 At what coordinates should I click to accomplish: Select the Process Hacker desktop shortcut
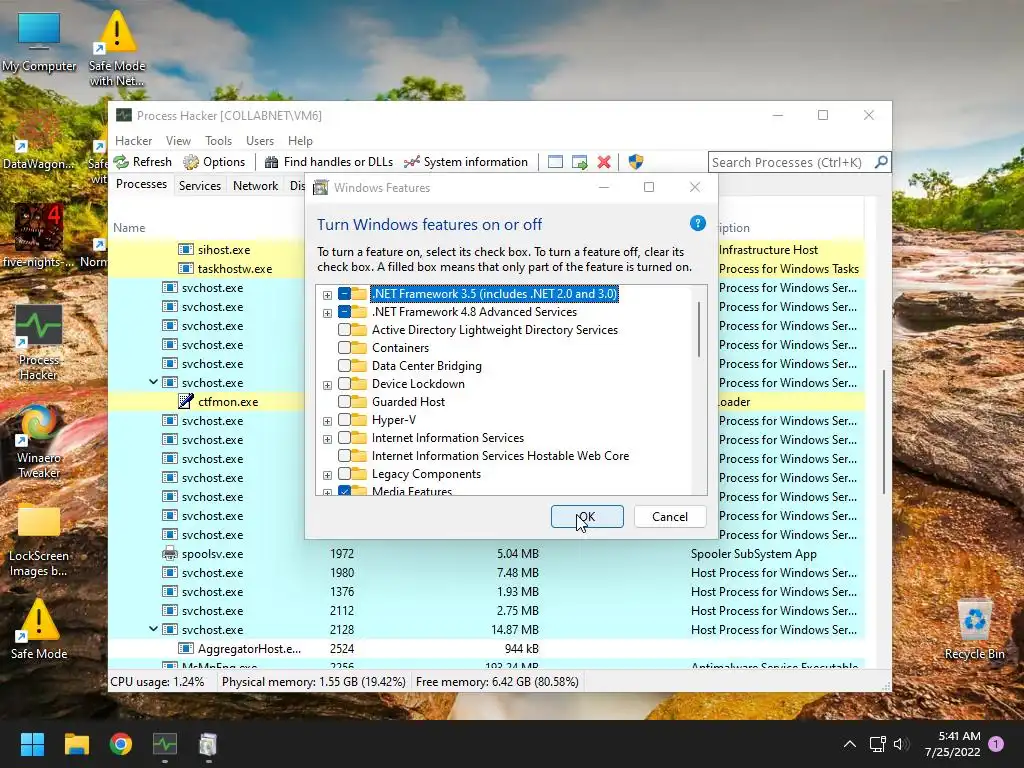(39, 343)
